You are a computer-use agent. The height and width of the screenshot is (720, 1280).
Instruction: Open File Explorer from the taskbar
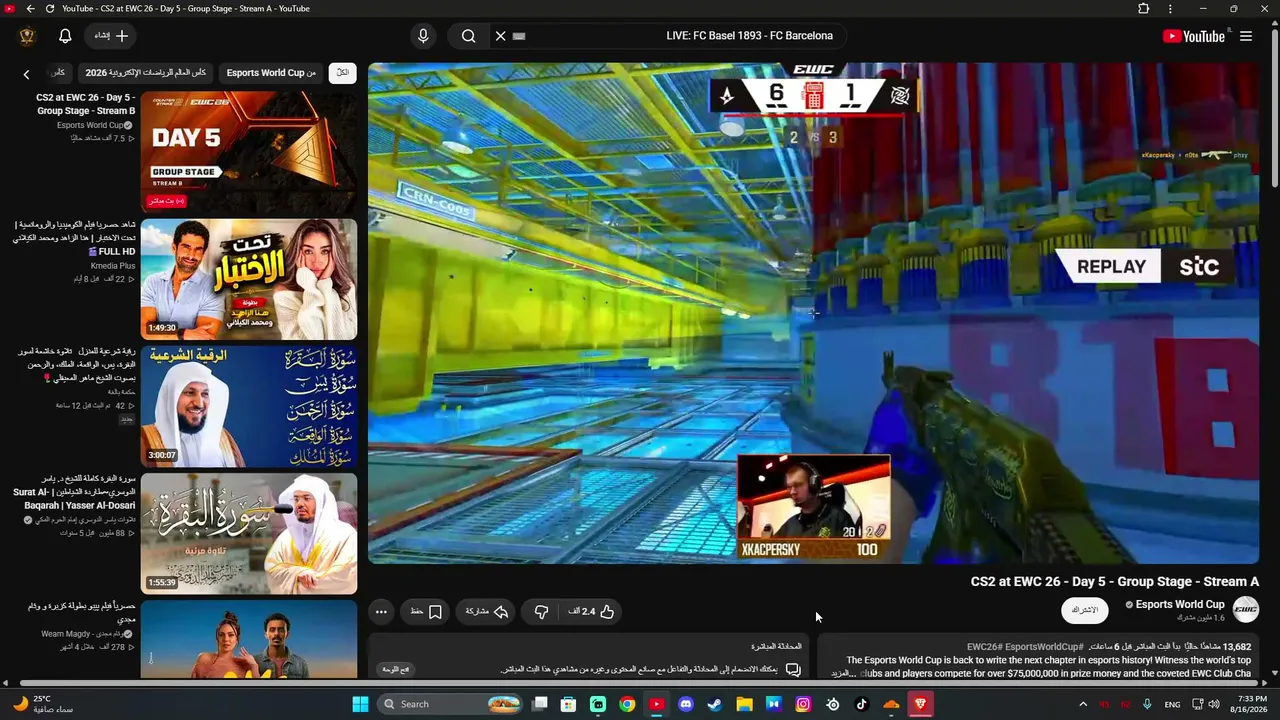click(744, 704)
